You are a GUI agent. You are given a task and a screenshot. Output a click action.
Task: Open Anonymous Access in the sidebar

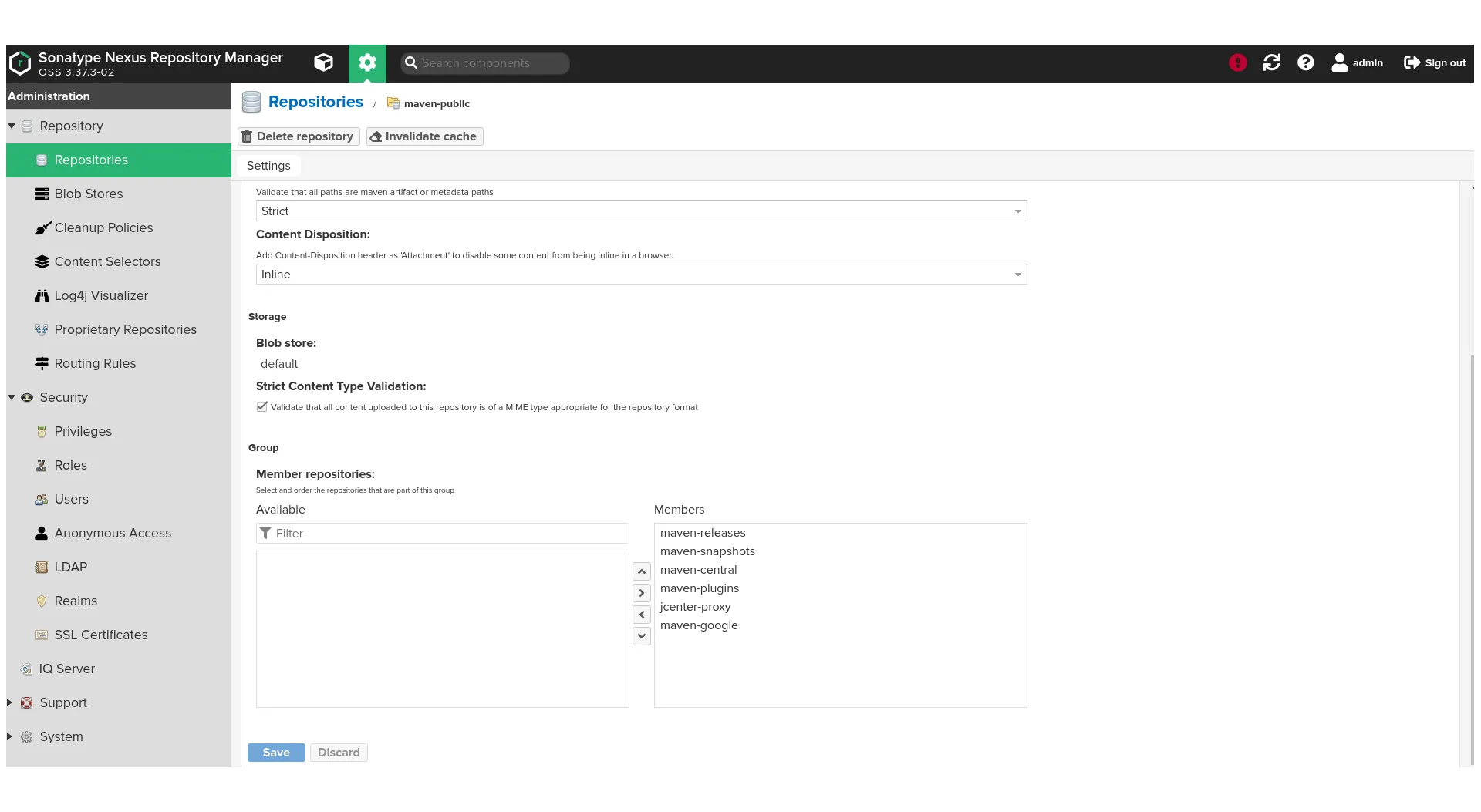[x=119, y=534]
